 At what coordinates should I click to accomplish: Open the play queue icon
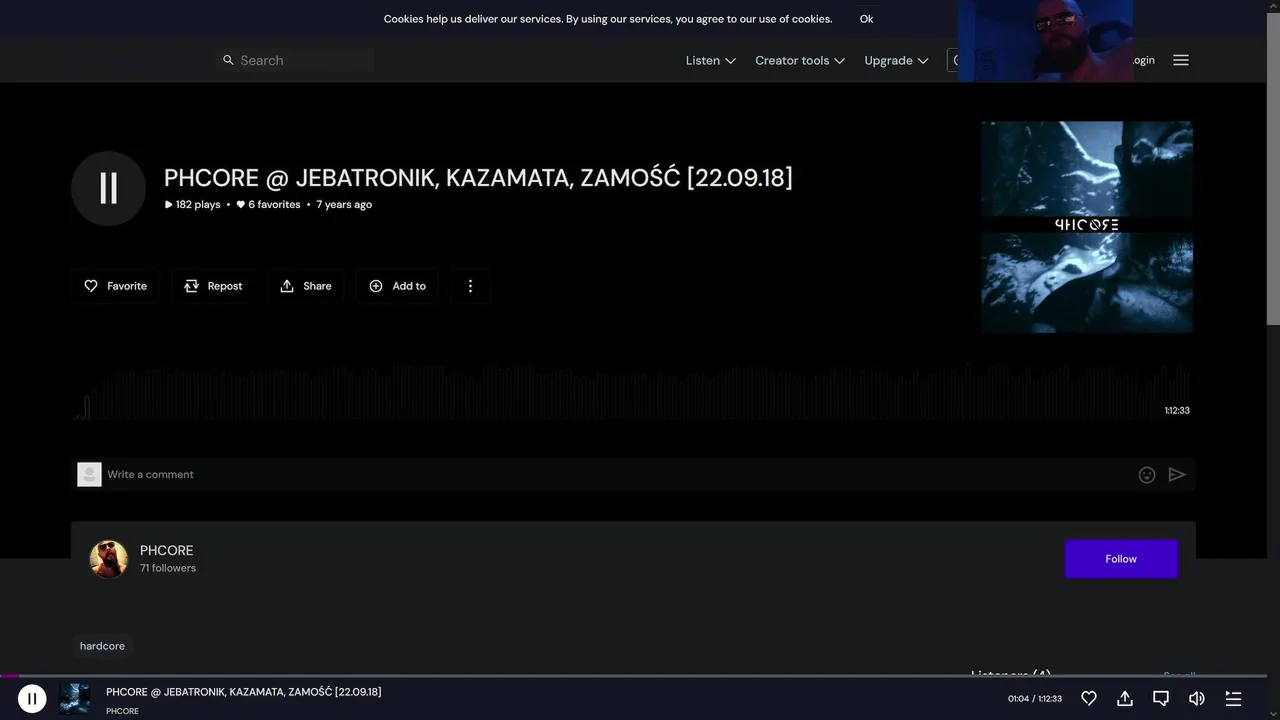click(1233, 698)
